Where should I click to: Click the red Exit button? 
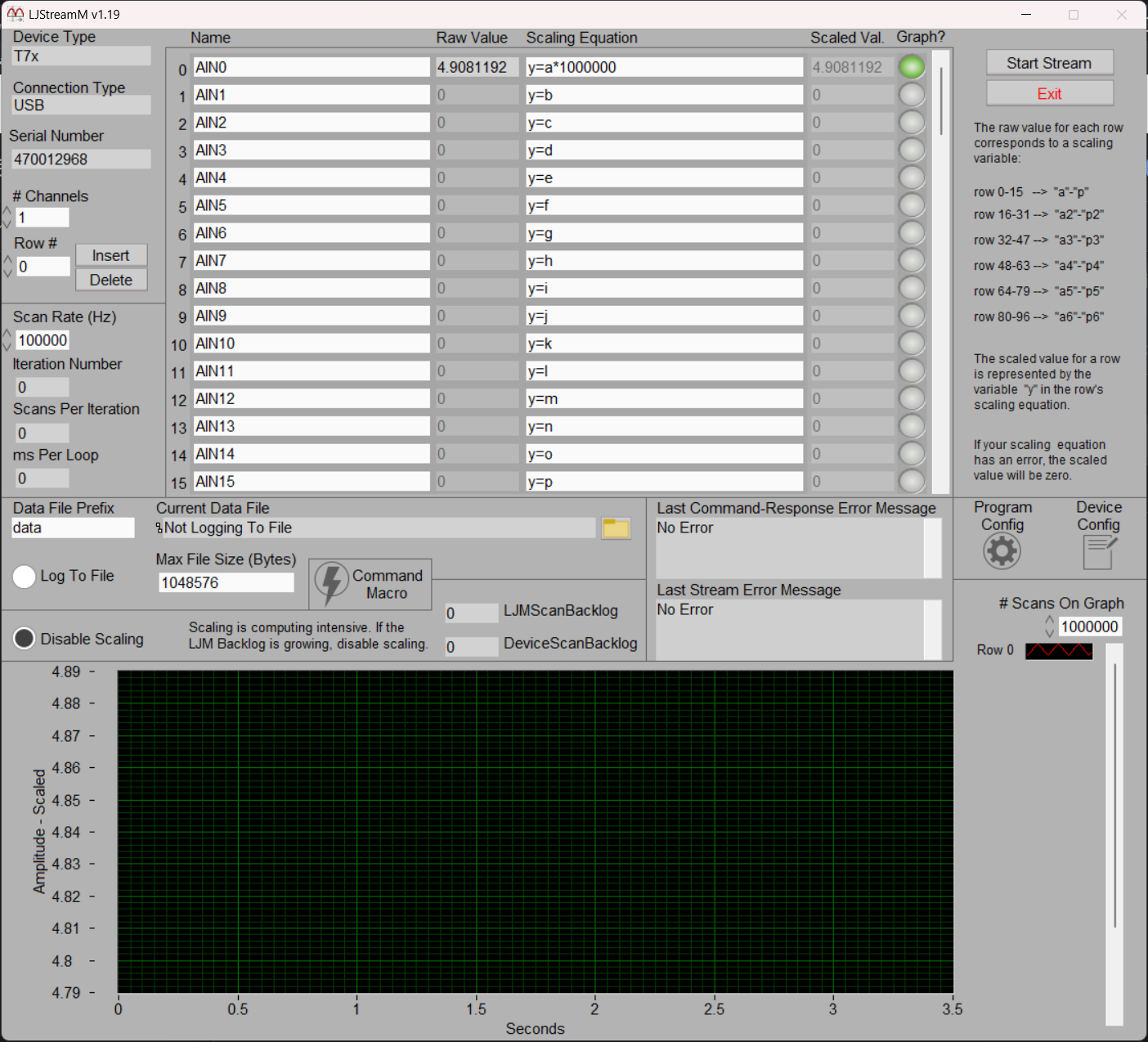1049,94
